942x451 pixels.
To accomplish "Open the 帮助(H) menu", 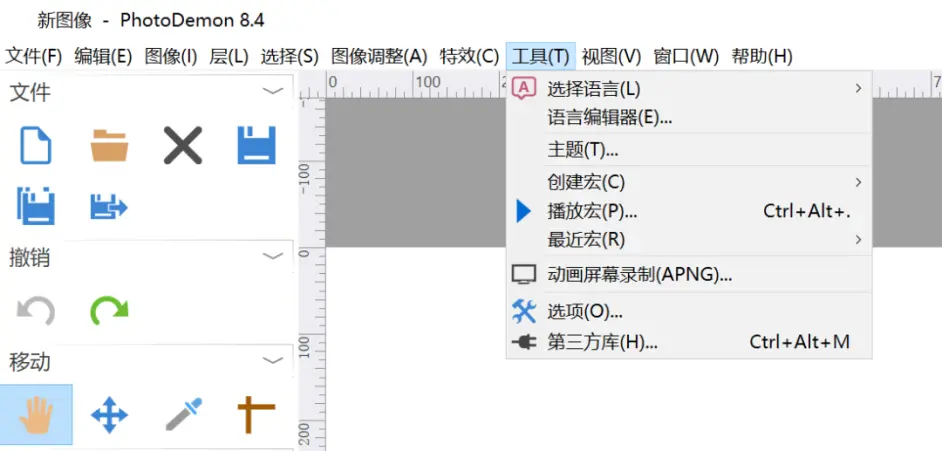I will coord(762,56).
